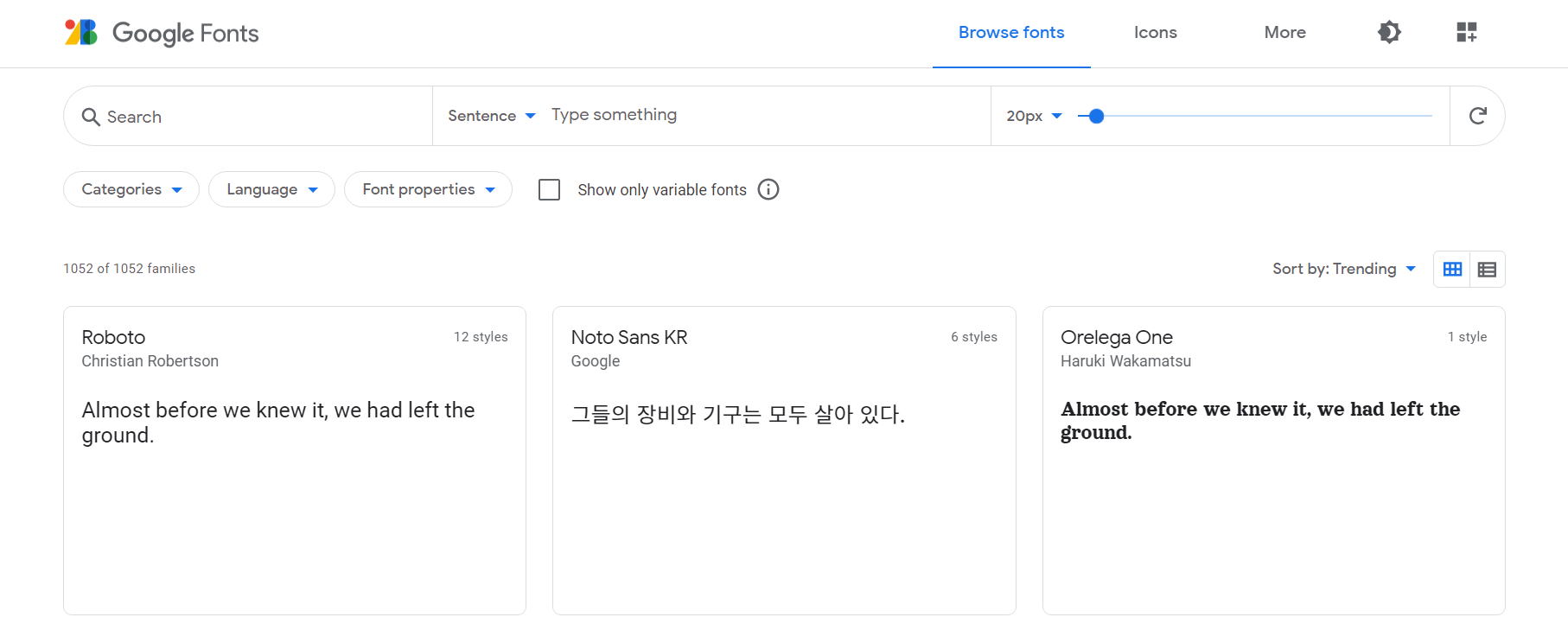1568x630 pixels.
Task: Reset filters with the refresh icon
Action: pos(1478,116)
